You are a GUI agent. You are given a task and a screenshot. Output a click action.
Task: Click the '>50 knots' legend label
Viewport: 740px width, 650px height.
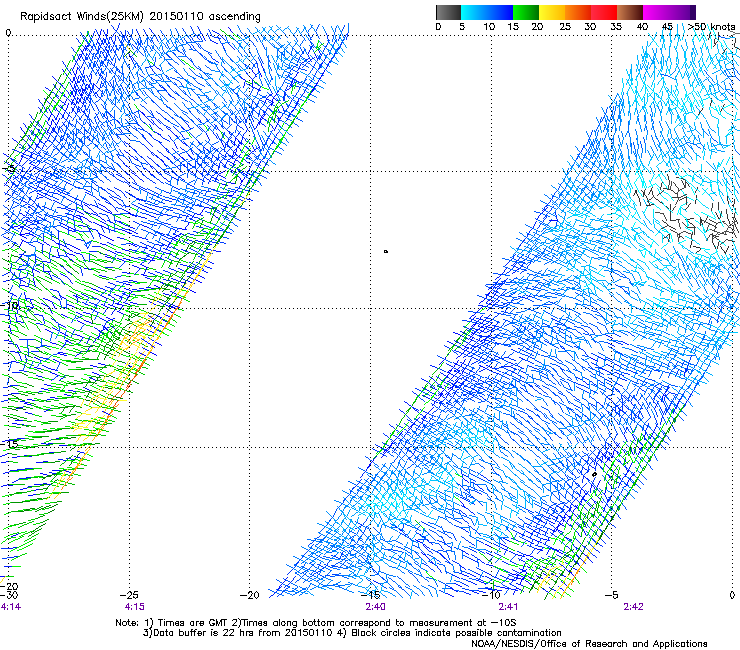pyautogui.click(x=711, y=26)
